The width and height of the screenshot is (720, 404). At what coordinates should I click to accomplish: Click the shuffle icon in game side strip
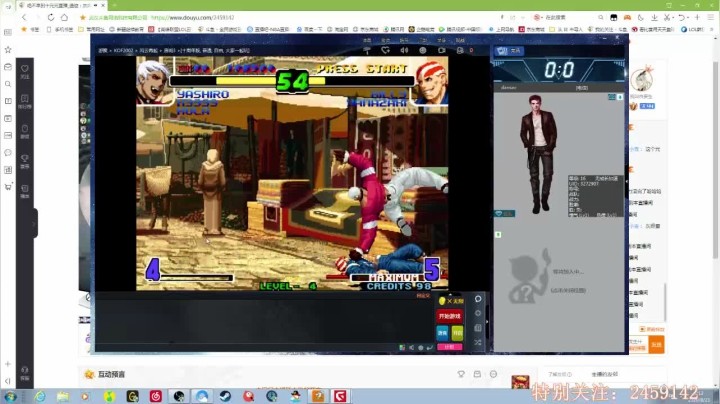point(478,342)
